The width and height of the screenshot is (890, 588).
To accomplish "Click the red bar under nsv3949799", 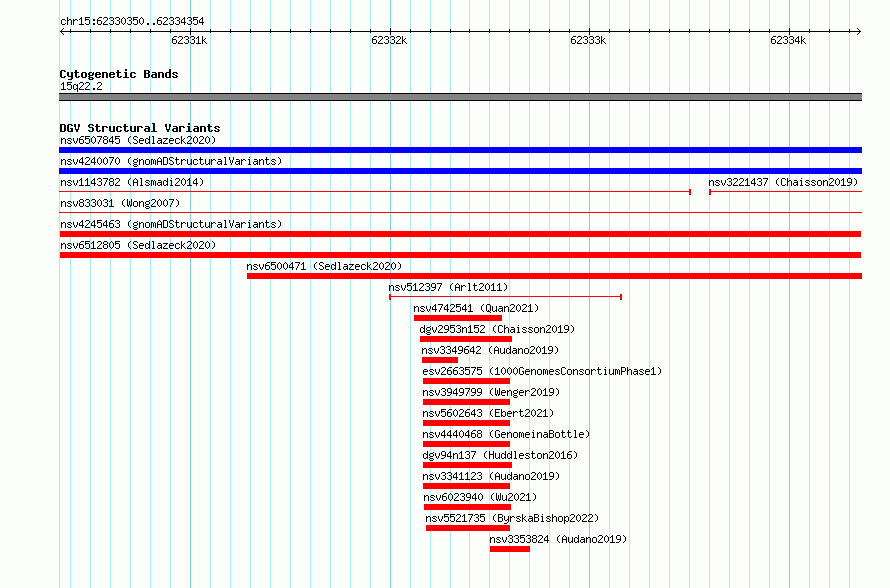I will click(466, 402).
